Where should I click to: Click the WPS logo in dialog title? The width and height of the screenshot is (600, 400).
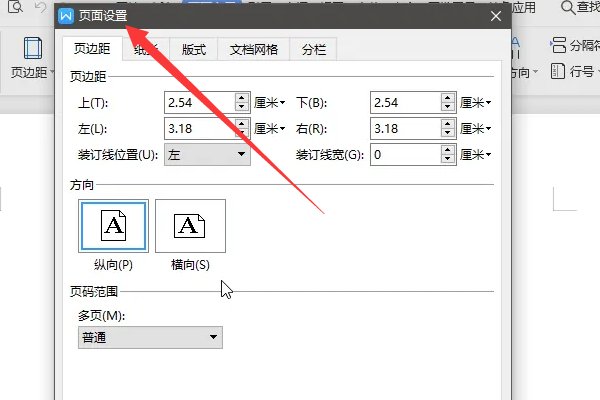pos(66,16)
